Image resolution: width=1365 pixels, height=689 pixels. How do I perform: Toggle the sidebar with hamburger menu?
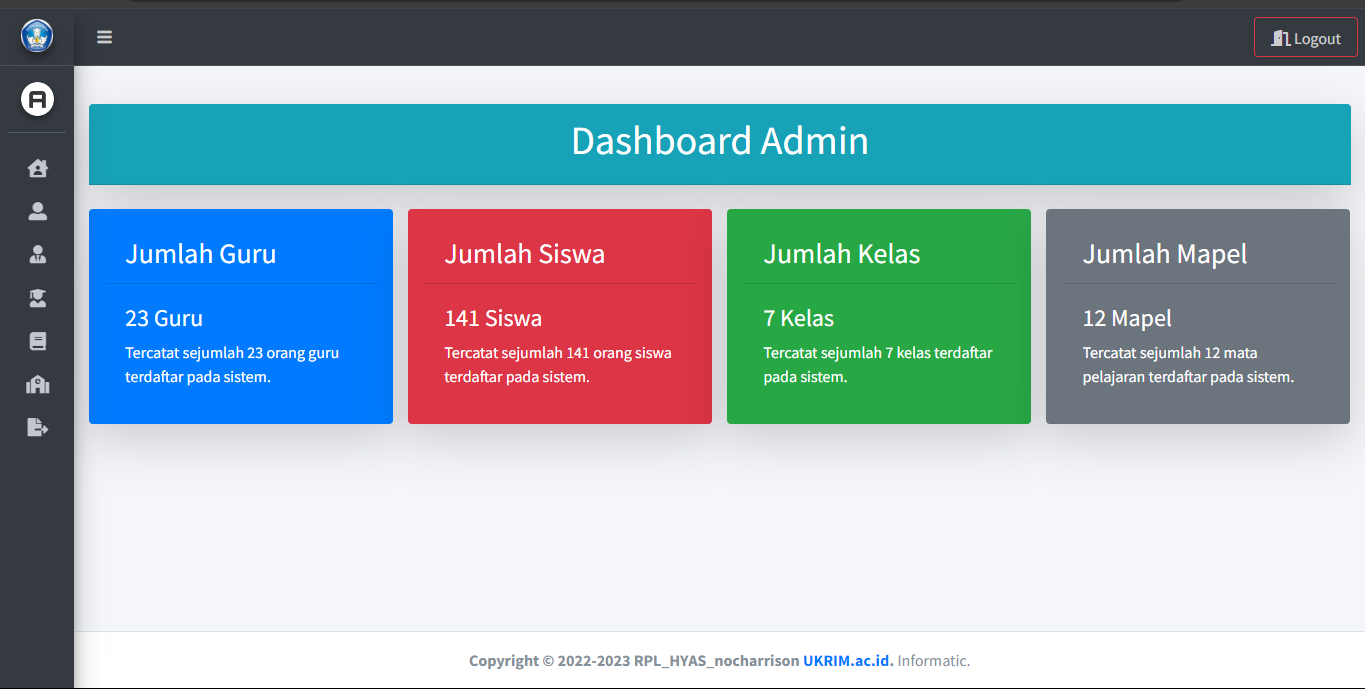[x=104, y=38]
